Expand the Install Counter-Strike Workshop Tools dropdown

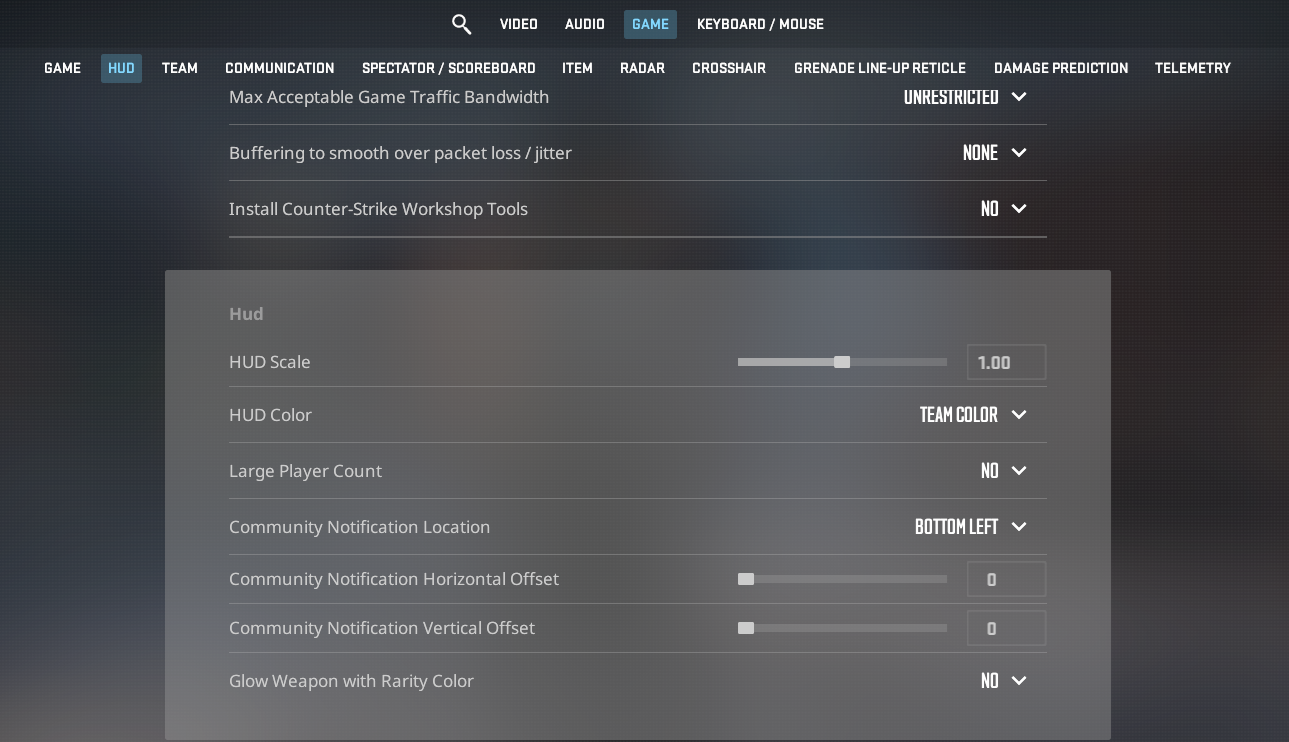1018,209
